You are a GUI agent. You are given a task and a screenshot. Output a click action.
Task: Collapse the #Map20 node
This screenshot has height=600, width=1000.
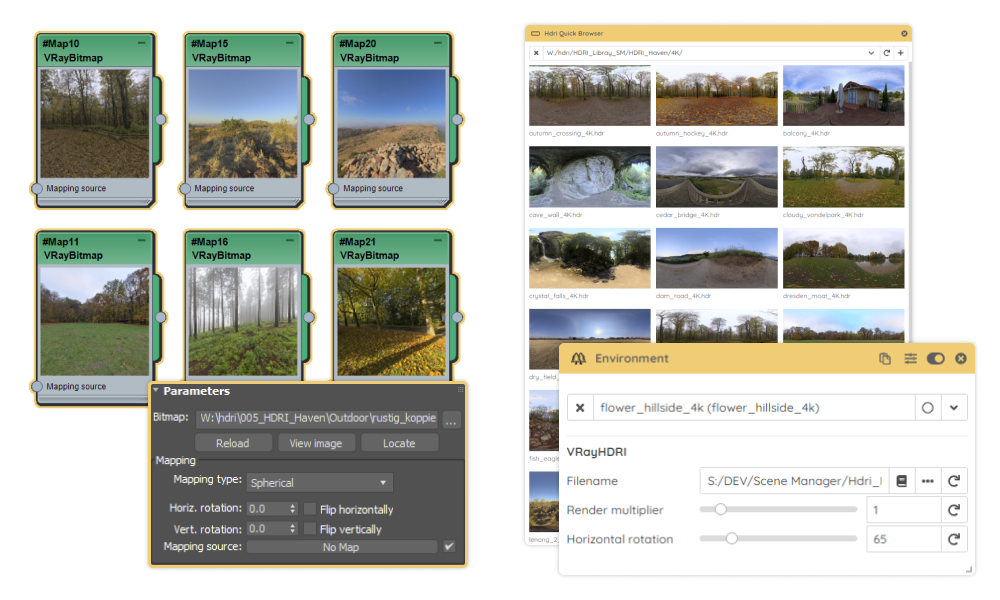438,43
